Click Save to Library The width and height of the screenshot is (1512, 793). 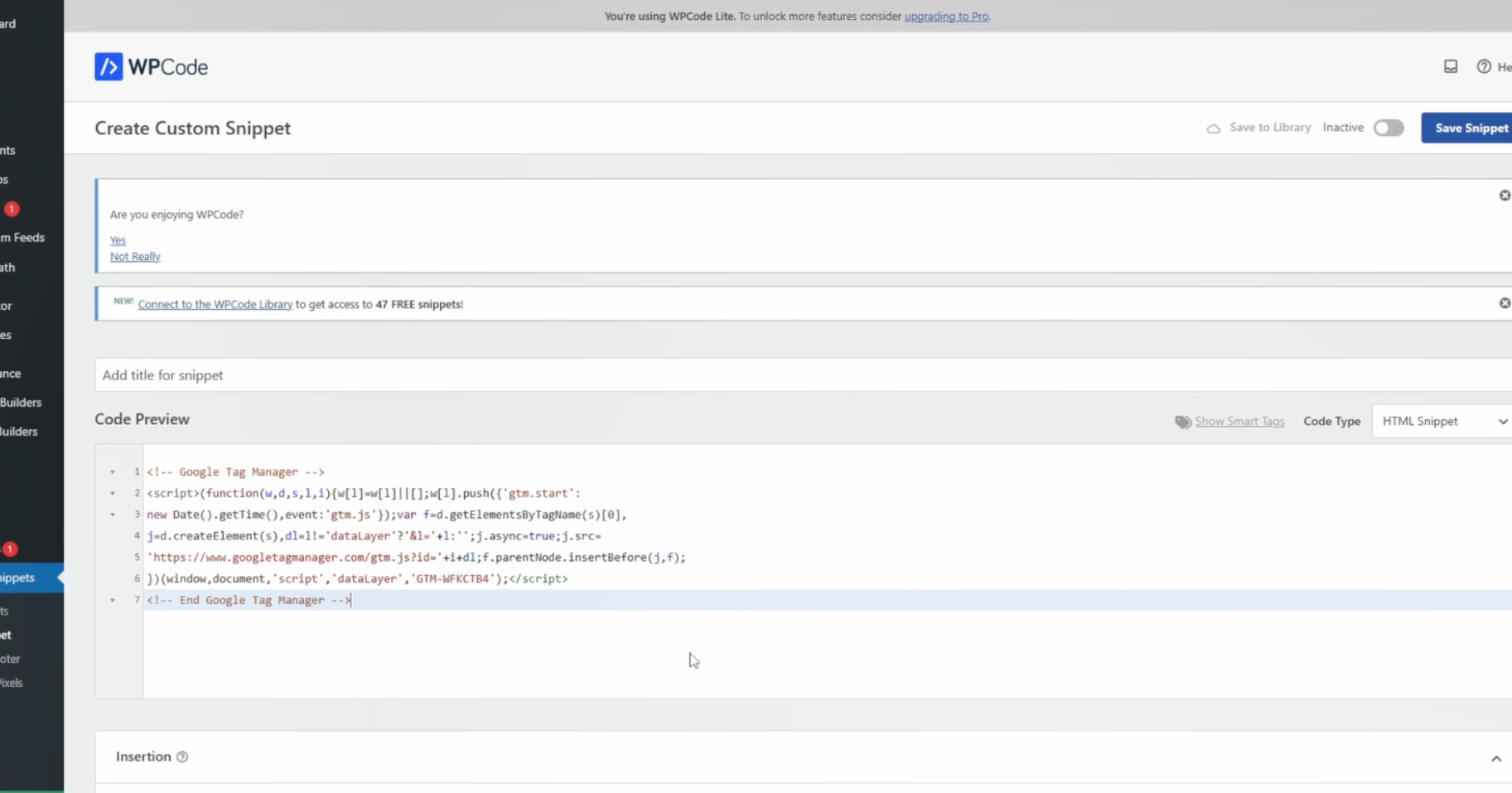[x=1270, y=128]
